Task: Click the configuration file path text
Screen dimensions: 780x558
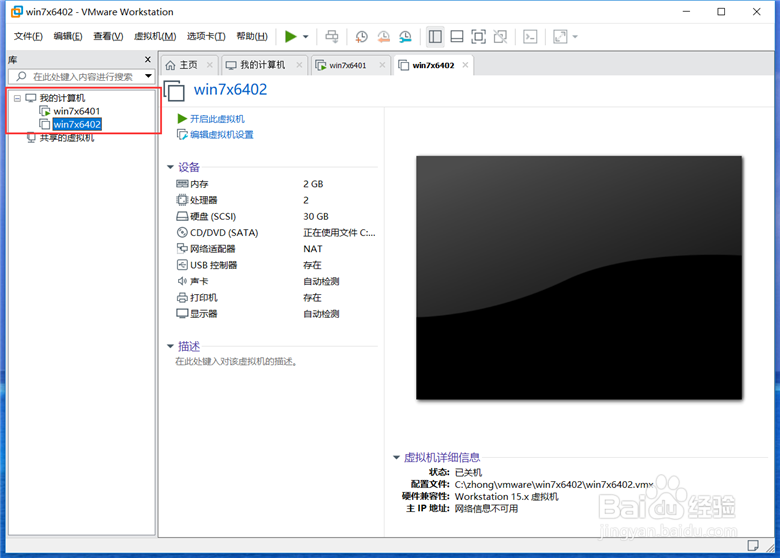Action: 554,484
